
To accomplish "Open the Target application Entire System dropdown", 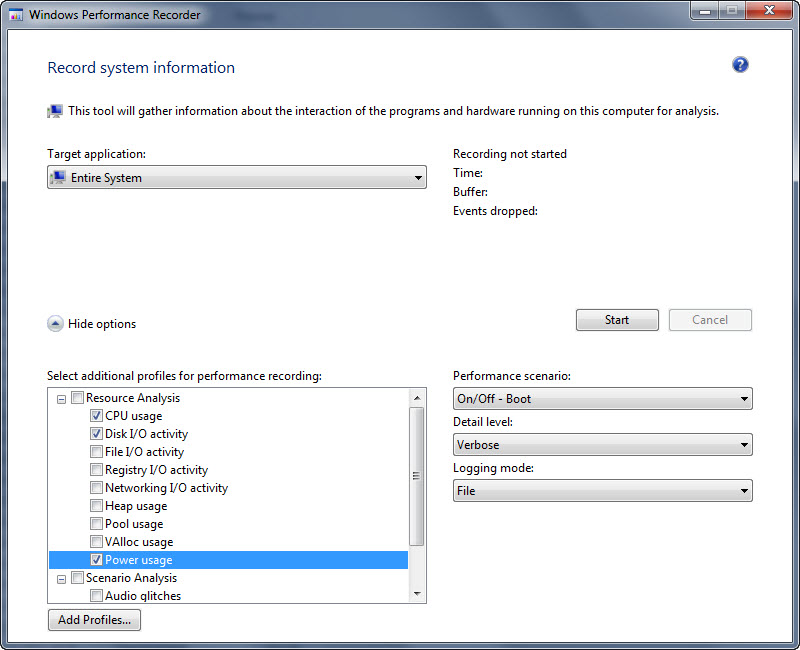I will pos(237,178).
